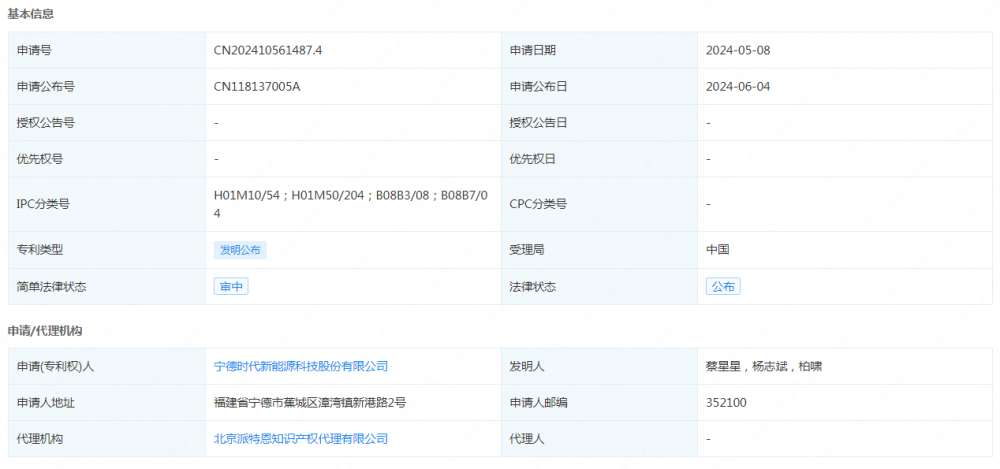Screen dimensions: 1000x469
Task: Click the 法律状态 label cell
Action: tap(599, 287)
